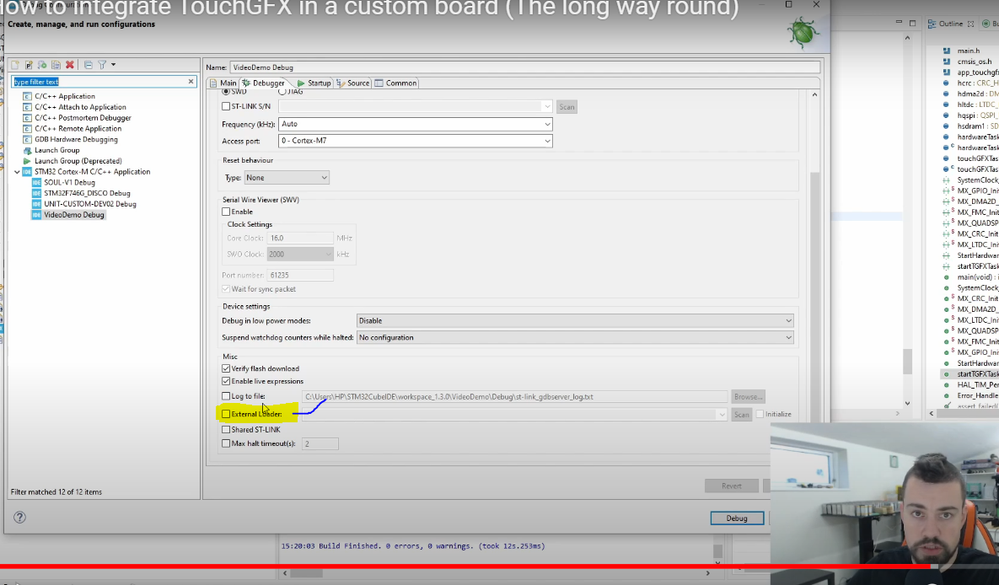The width and height of the screenshot is (999, 585).
Task: Select the Launch Group entry
Action: tap(57, 150)
